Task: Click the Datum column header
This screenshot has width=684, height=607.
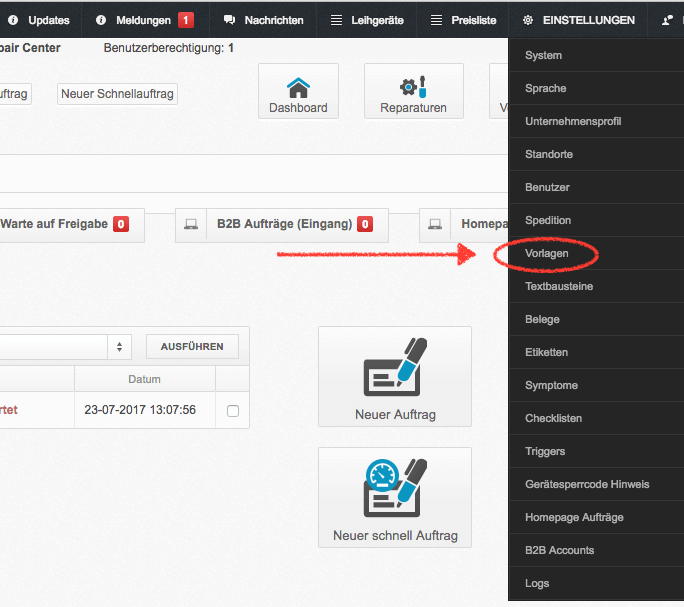Action: [x=144, y=379]
